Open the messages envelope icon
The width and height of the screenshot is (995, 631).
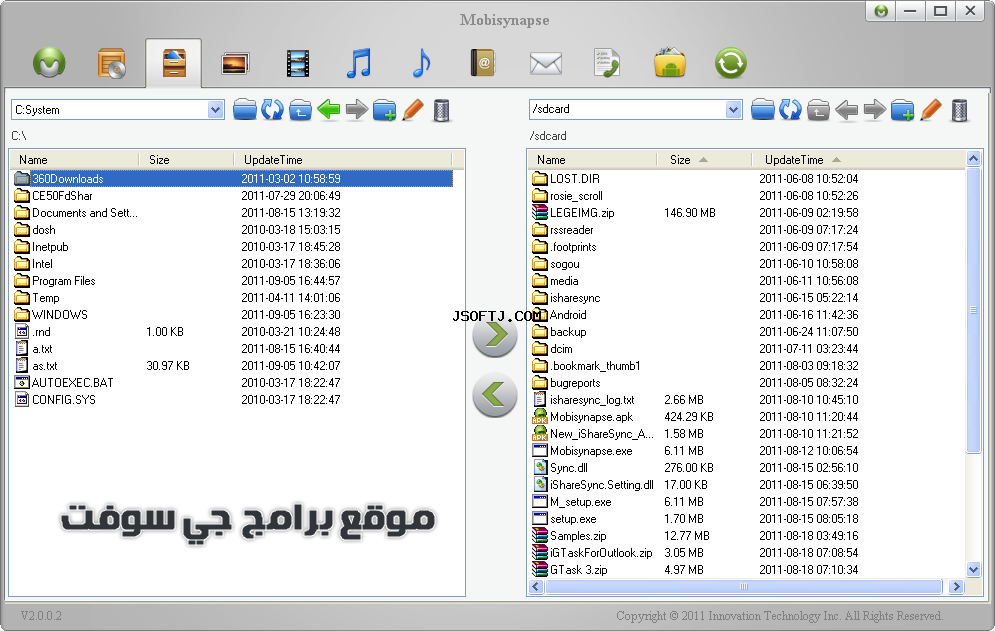click(x=545, y=64)
